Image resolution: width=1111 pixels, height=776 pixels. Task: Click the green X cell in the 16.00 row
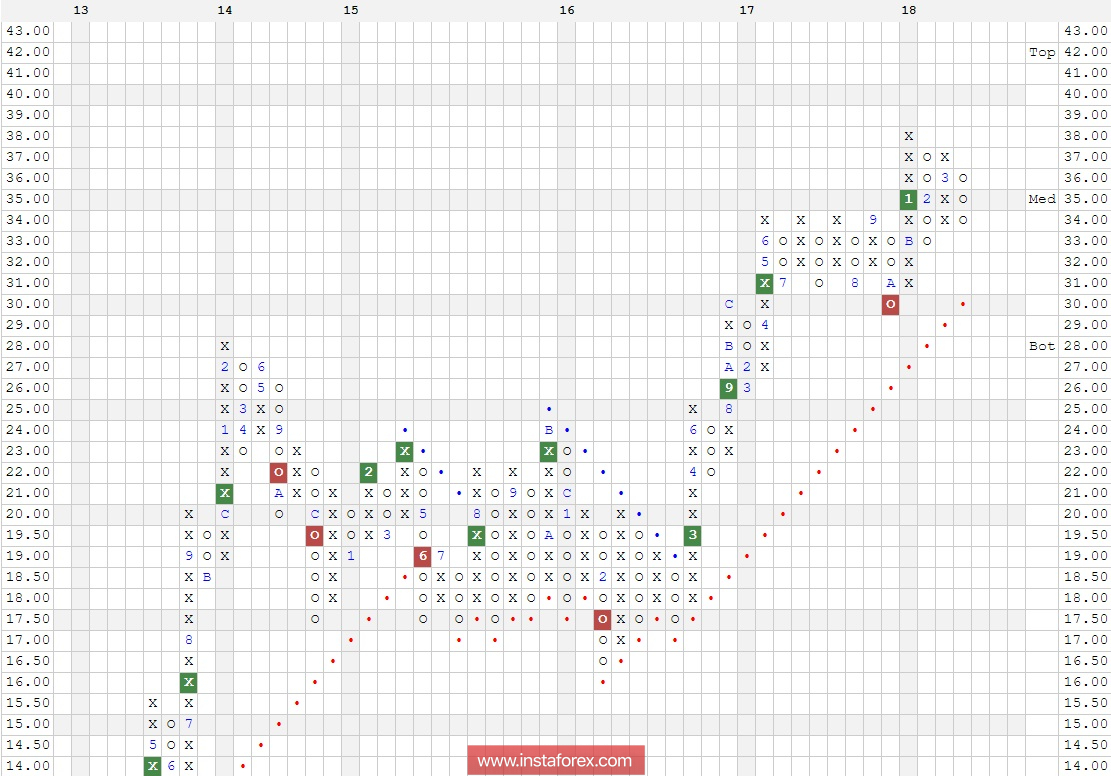[x=188, y=682]
